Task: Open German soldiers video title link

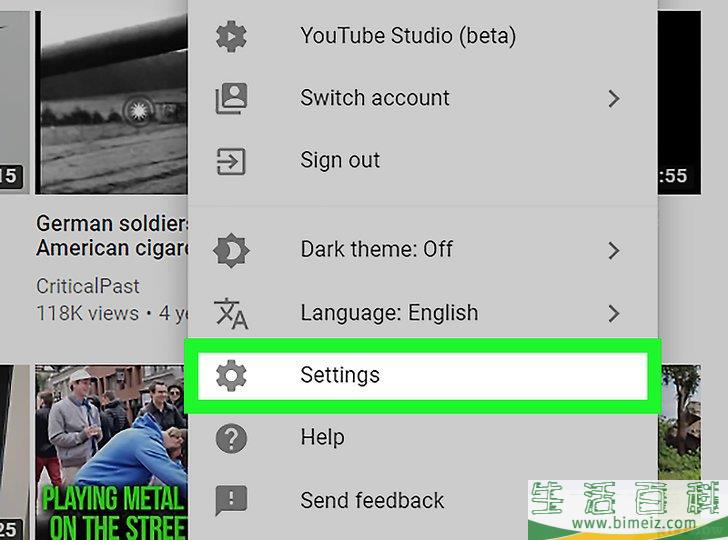Action: click(112, 236)
